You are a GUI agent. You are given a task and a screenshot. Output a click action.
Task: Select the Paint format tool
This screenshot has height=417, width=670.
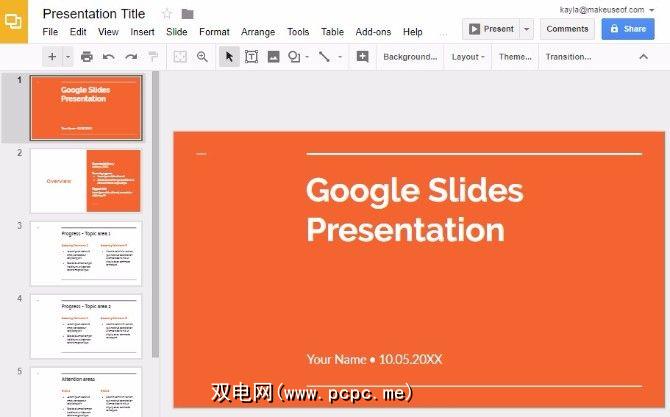coord(153,56)
